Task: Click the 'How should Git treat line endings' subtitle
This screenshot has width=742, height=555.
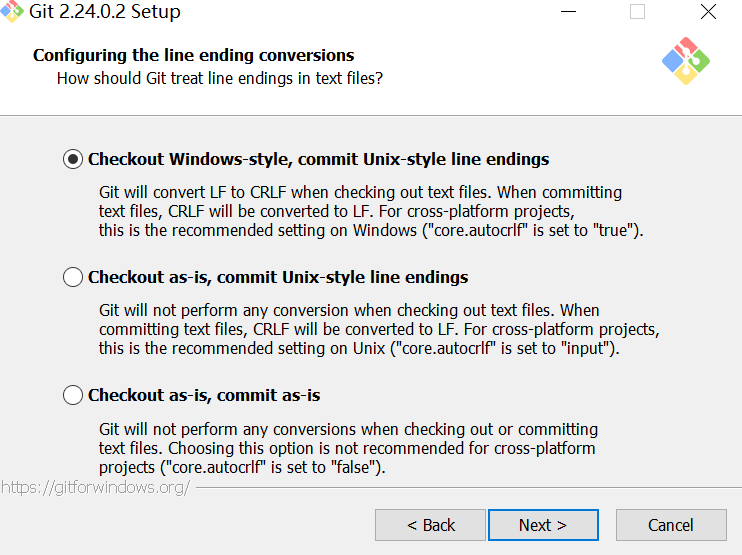Action: pyautogui.click(x=220, y=77)
